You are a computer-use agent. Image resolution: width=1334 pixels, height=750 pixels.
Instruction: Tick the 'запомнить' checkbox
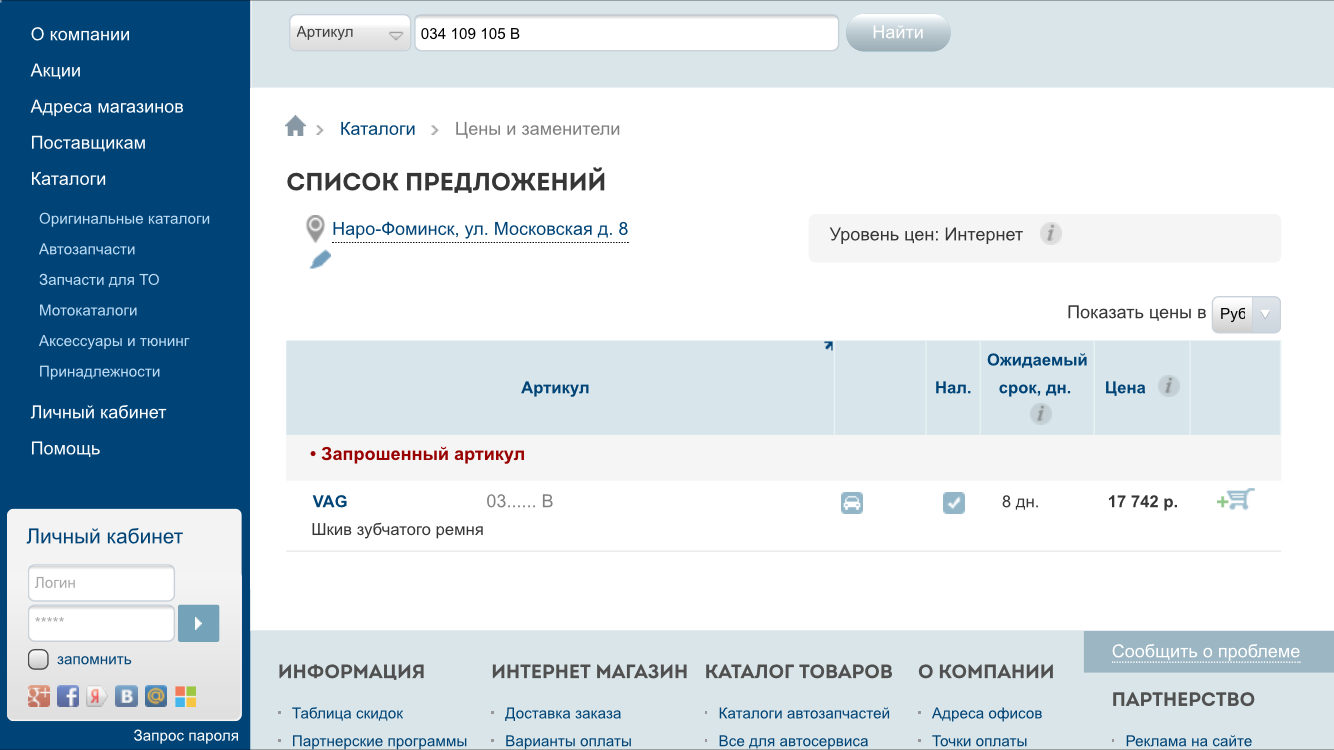(39, 659)
